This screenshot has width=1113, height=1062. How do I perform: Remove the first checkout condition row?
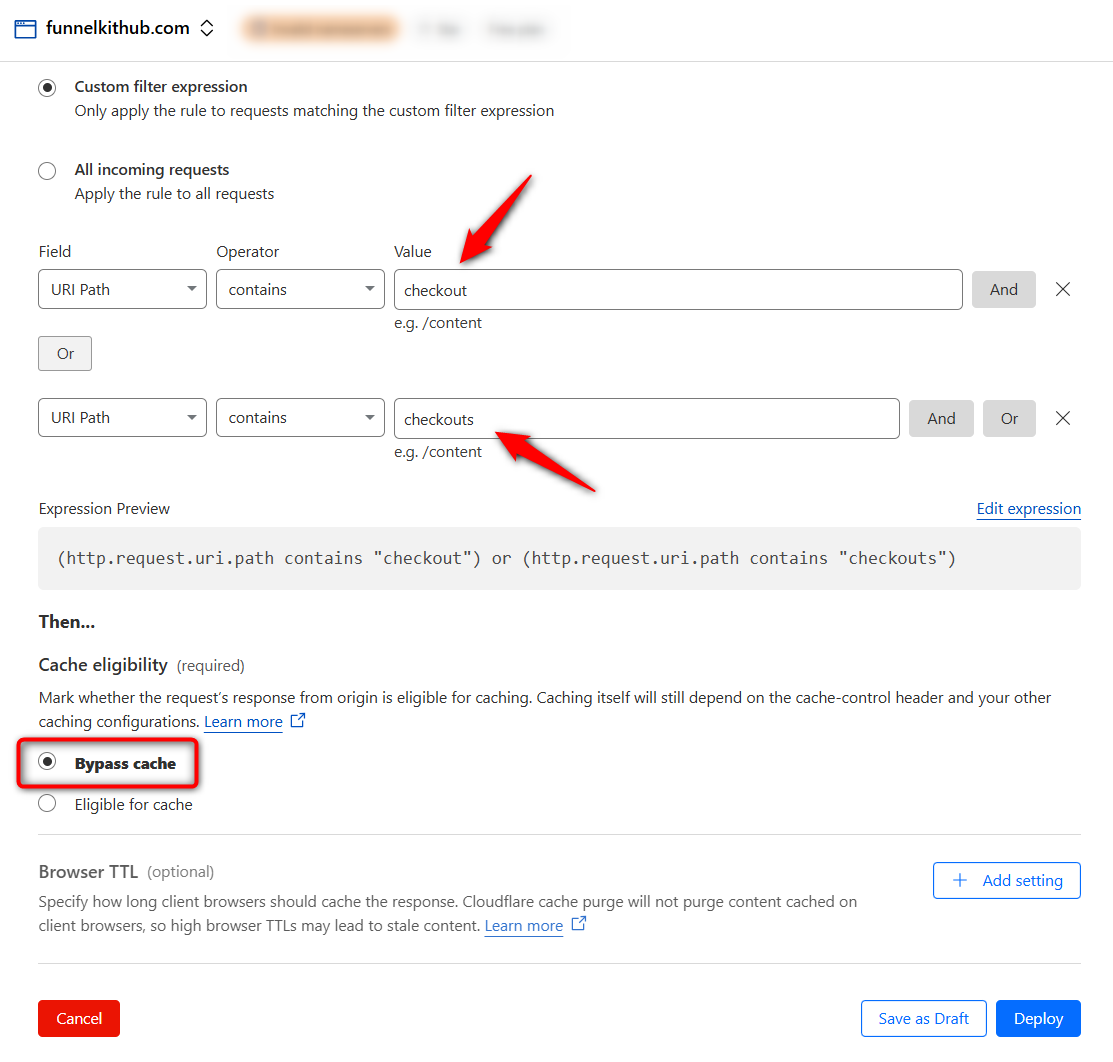(1063, 289)
